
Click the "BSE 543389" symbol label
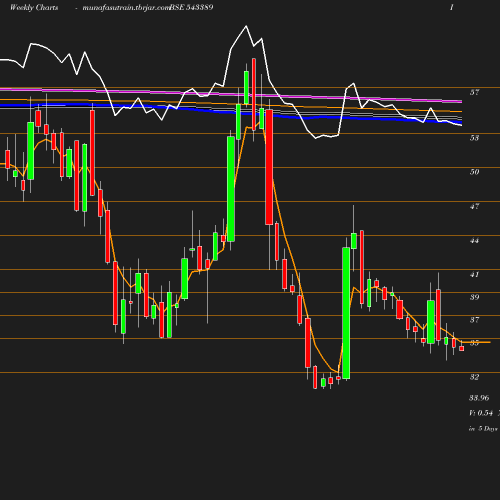192,7
